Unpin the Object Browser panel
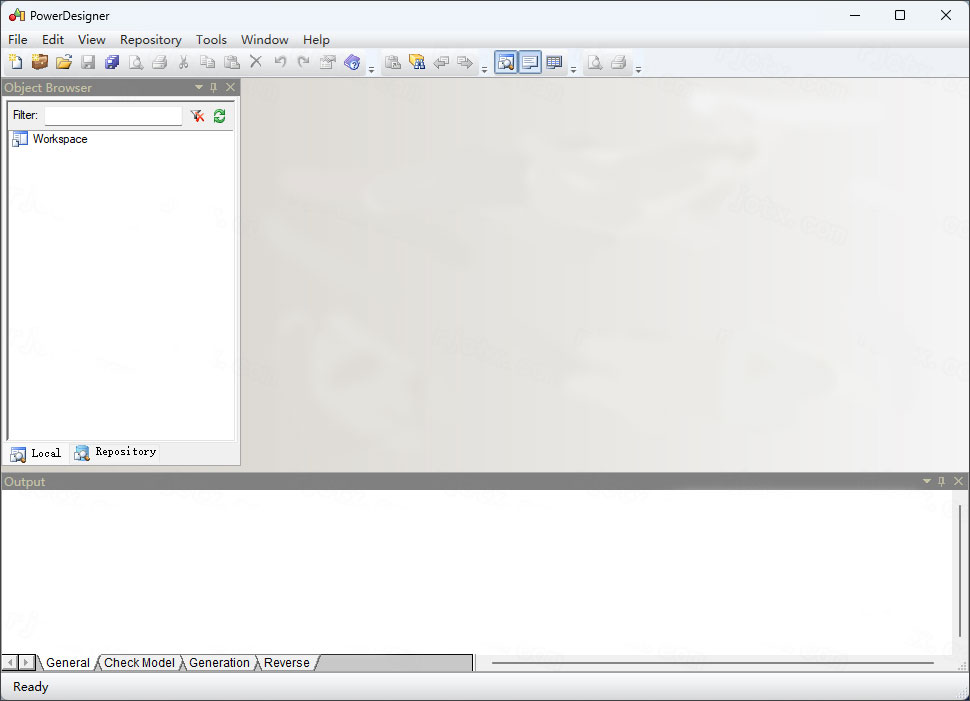 click(213, 87)
